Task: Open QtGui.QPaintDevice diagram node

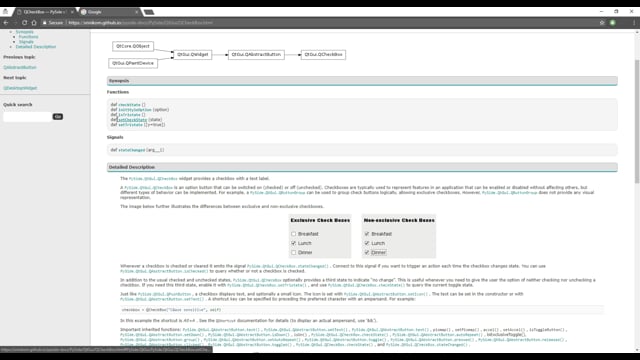Action: (x=133, y=63)
